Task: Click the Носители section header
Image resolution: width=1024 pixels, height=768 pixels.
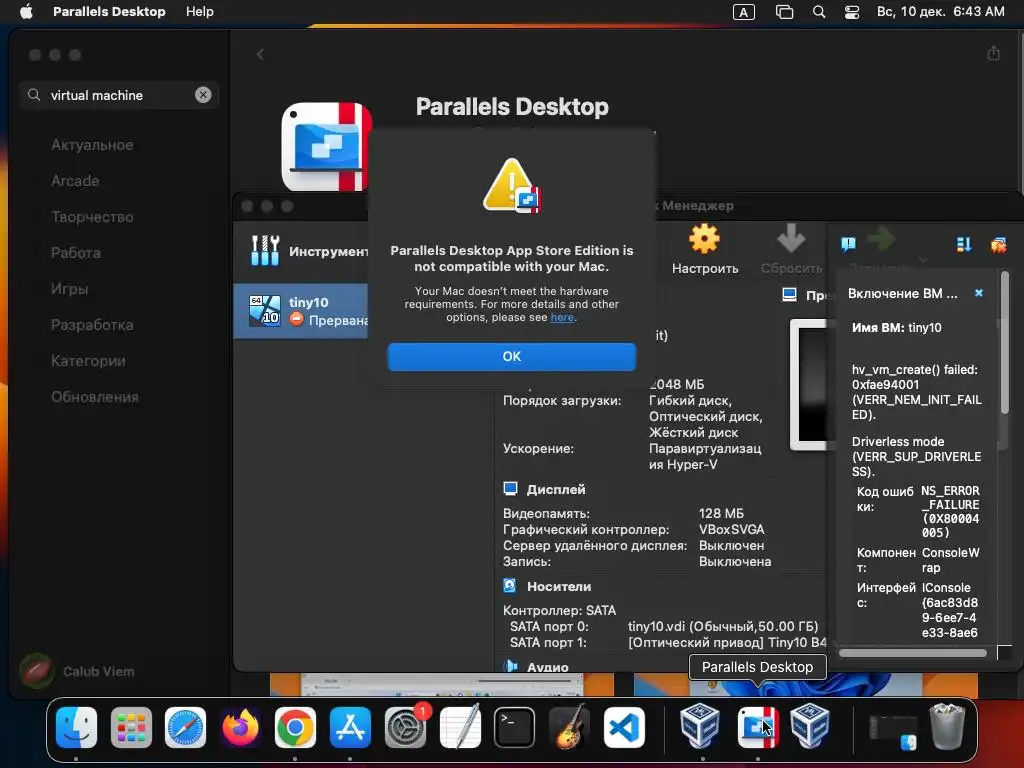Action: click(x=559, y=586)
